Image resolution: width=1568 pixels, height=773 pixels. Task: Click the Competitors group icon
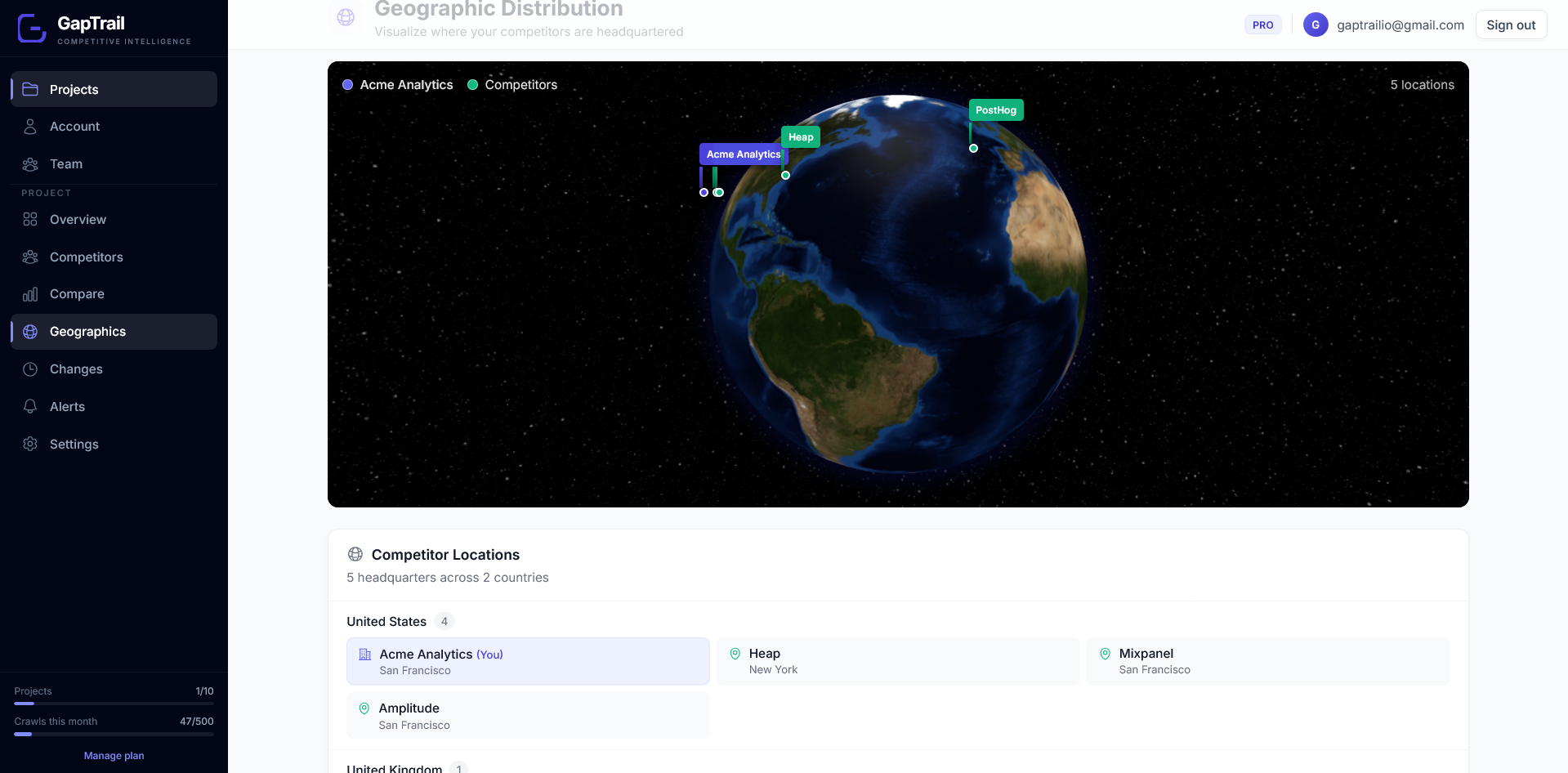[x=30, y=257]
